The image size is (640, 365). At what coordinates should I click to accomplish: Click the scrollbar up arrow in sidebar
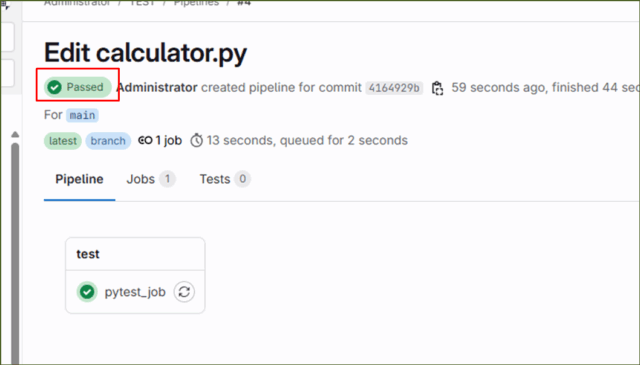pyautogui.click(x=15, y=134)
